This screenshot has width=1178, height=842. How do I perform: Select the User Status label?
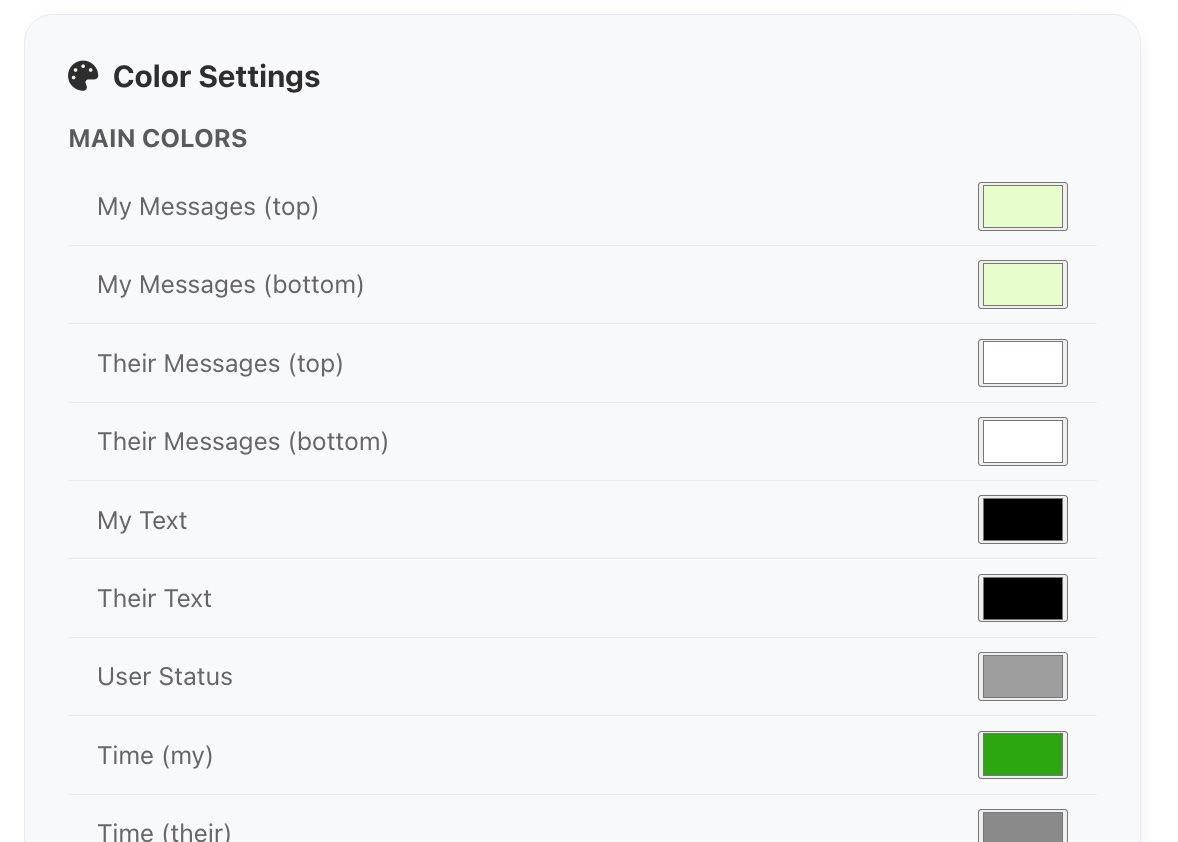point(165,677)
